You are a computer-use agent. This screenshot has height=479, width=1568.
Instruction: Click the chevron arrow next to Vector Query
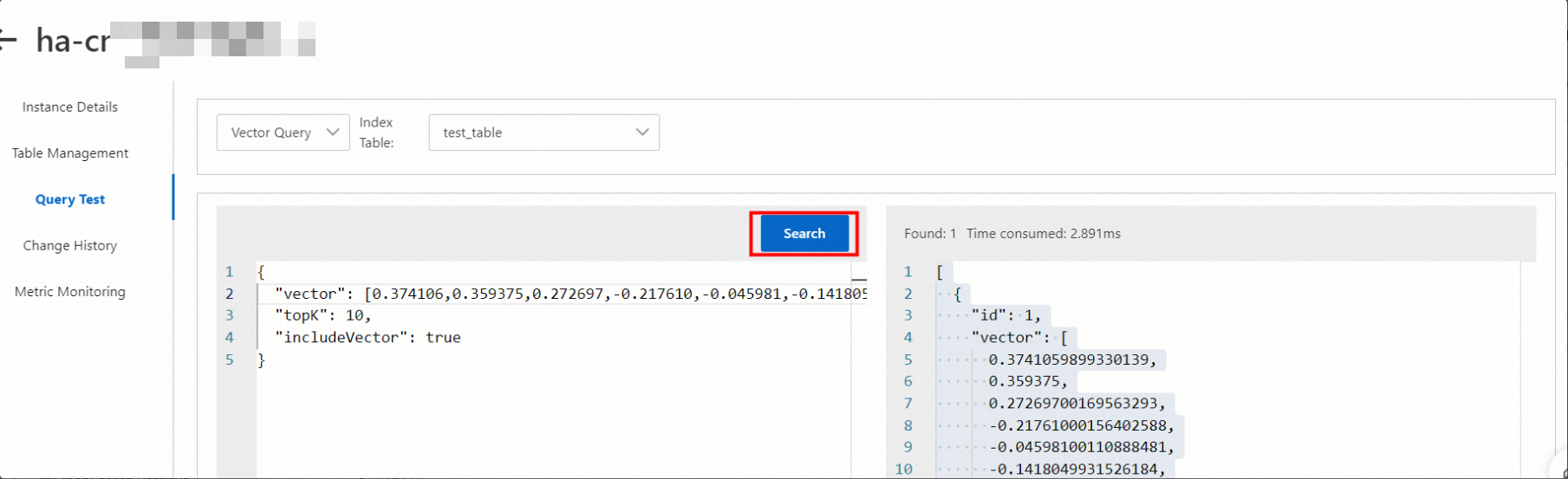click(333, 133)
